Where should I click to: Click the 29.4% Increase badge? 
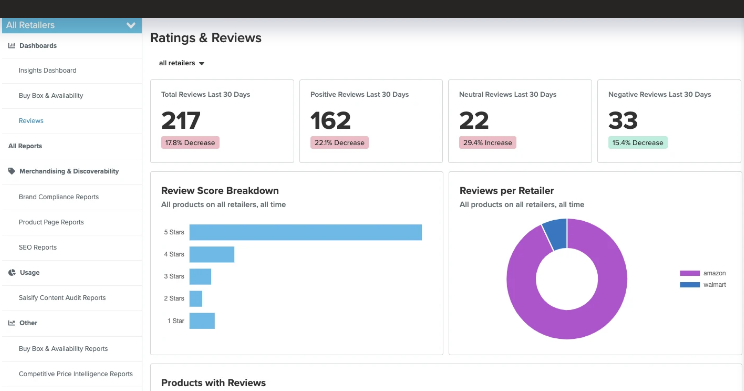(488, 142)
